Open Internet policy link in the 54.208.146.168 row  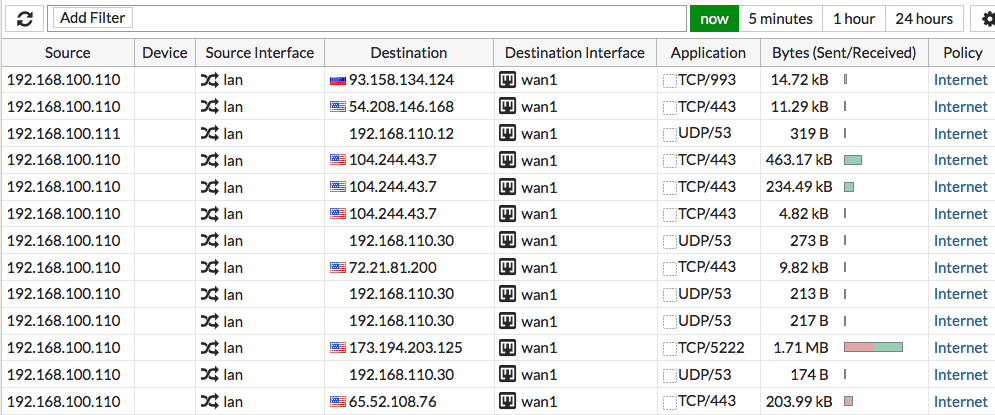[x=961, y=107]
